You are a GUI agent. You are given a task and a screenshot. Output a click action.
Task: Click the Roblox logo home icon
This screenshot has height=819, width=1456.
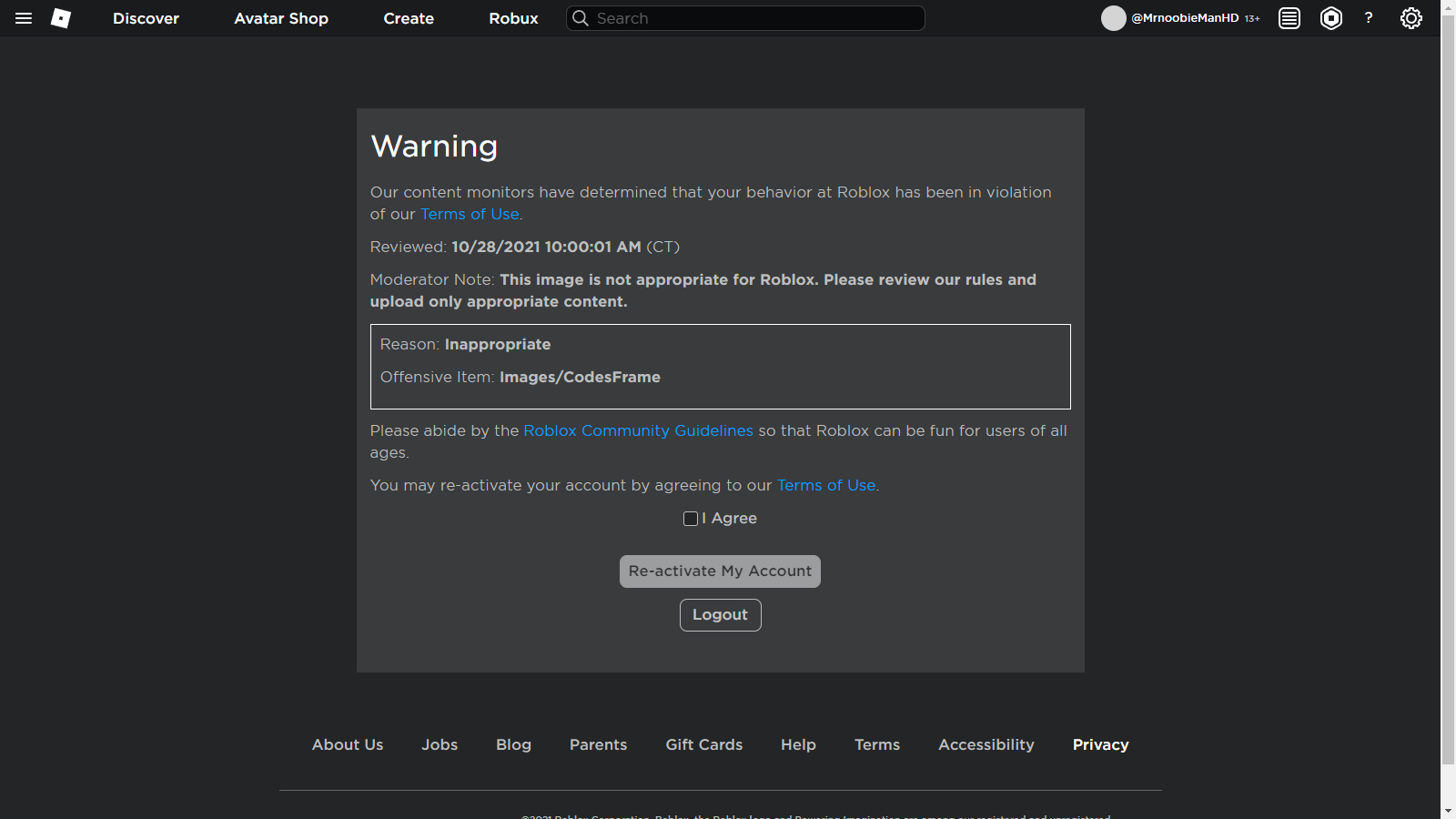(x=61, y=18)
